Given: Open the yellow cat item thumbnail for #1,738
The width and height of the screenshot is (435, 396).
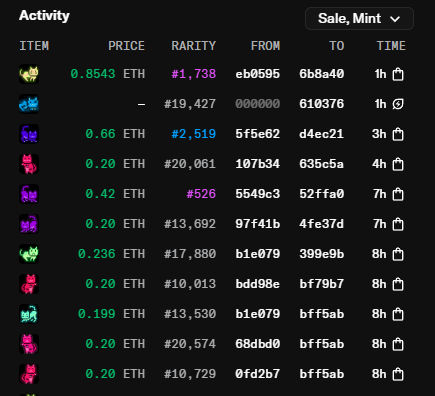Looking at the screenshot, I should point(29,74).
